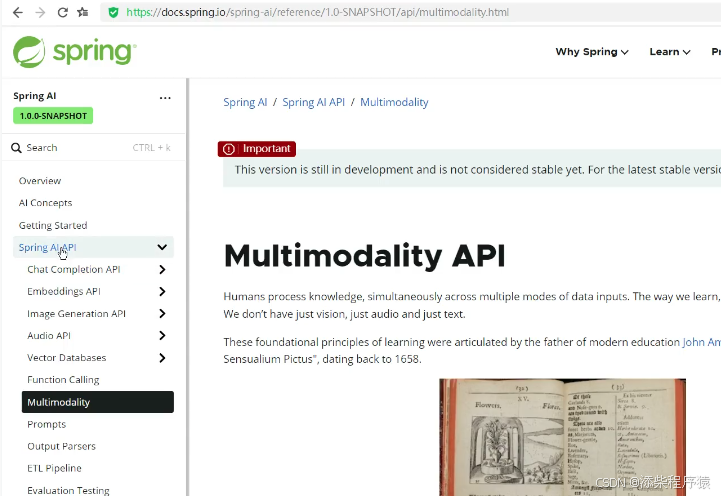The image size is (721, 496).
Task: Select the highlighted Multimodality sidebar item
Action: (98, 402)
